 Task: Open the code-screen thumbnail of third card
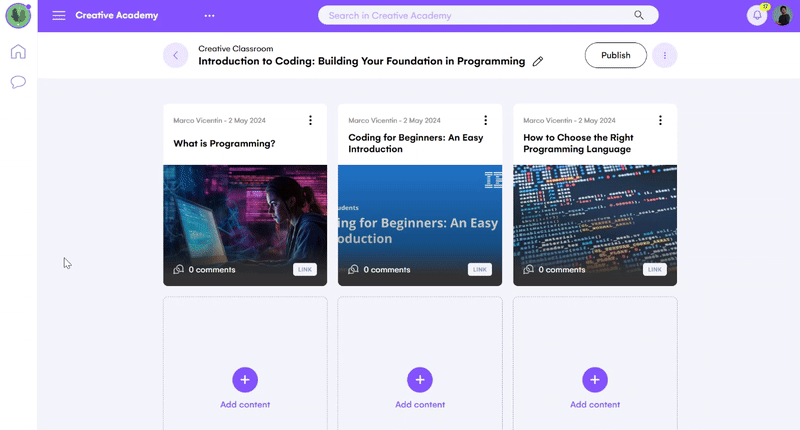pyautogui.click(x=595, y=225)
